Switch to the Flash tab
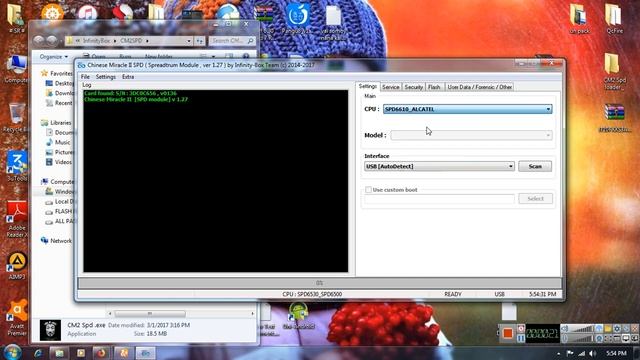 pos(434,87)
